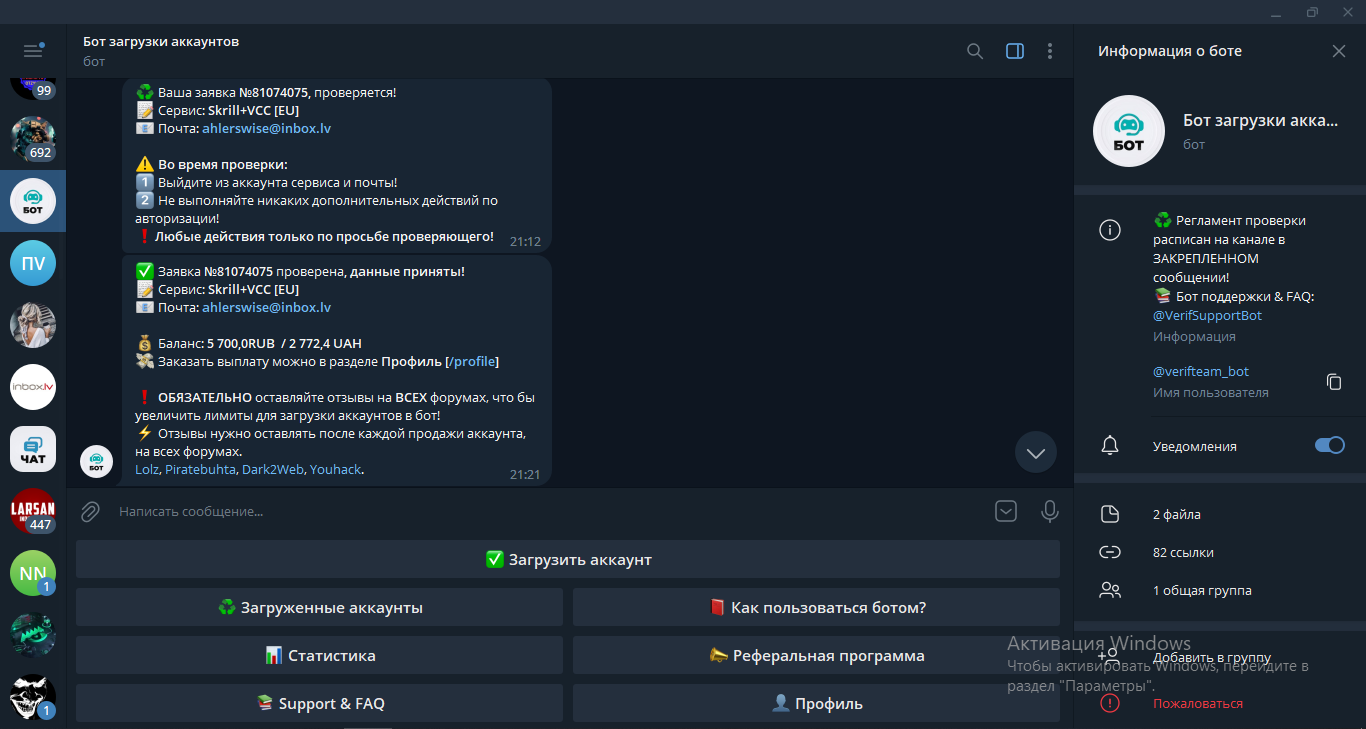Click the red Report (Пожаловаться) icon
Image resolution: width=1366 pixels, height=729 pixels.
click(x=1109, y=703)
